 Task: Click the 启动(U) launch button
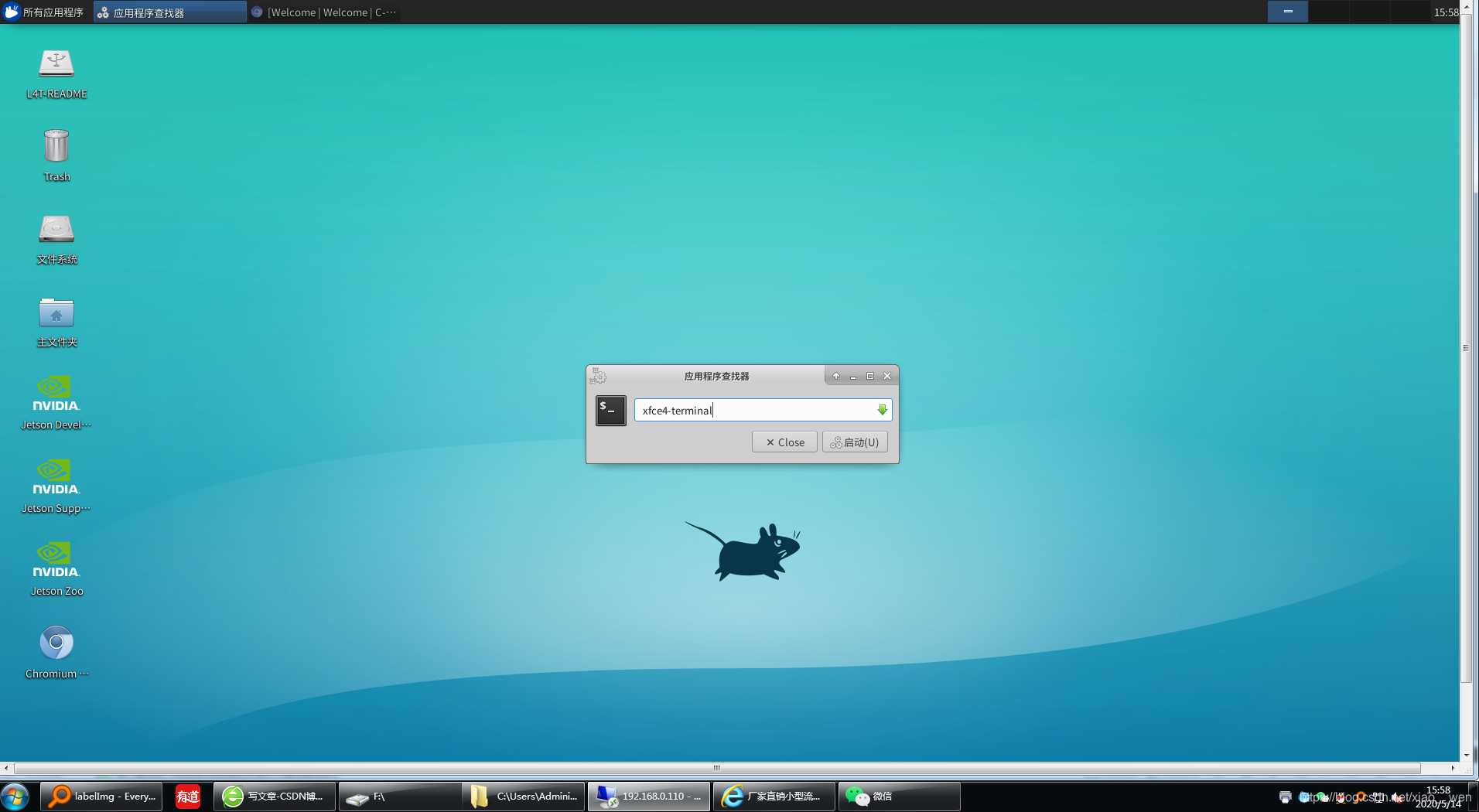point(855,442)
